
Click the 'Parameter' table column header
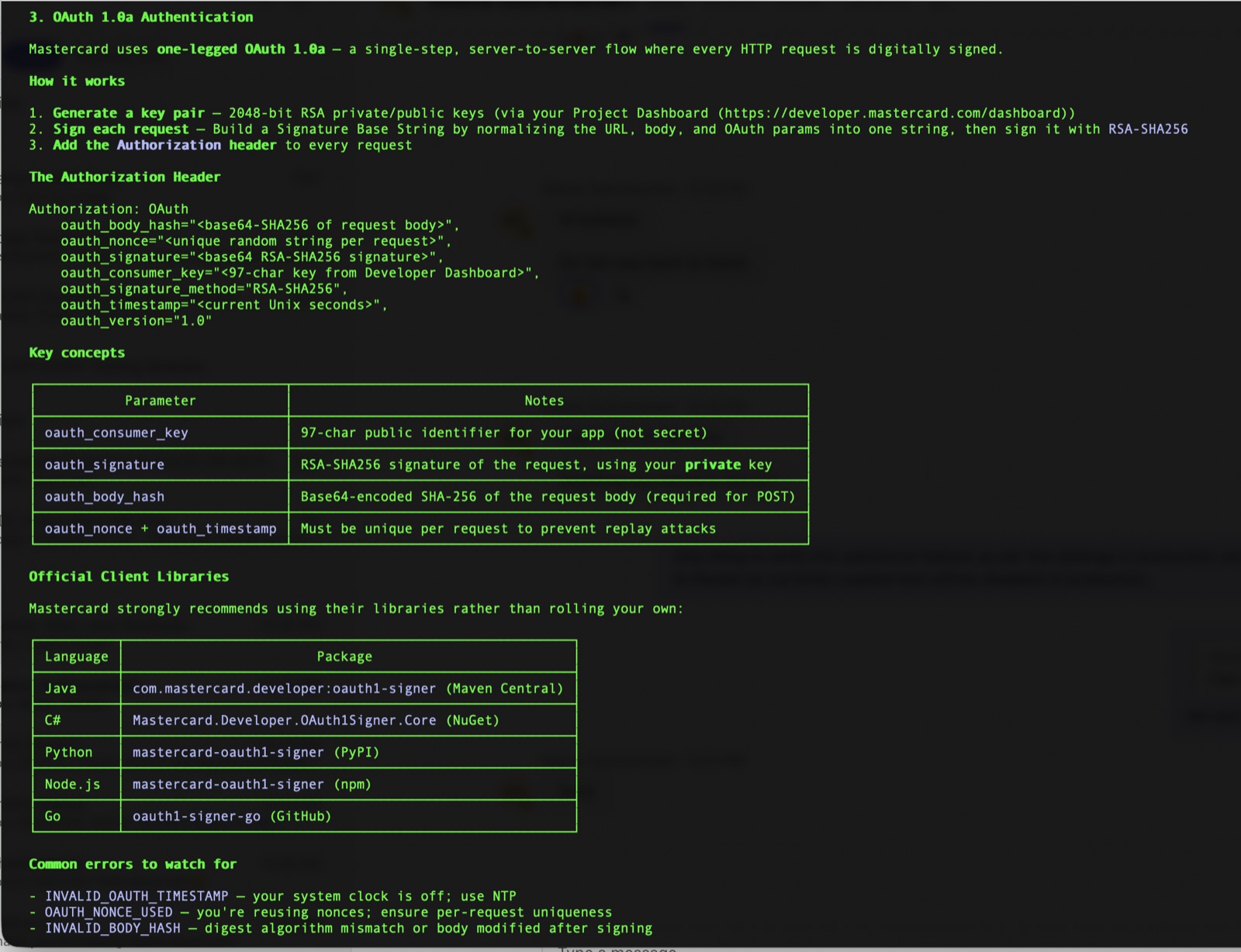coord(161,401)
